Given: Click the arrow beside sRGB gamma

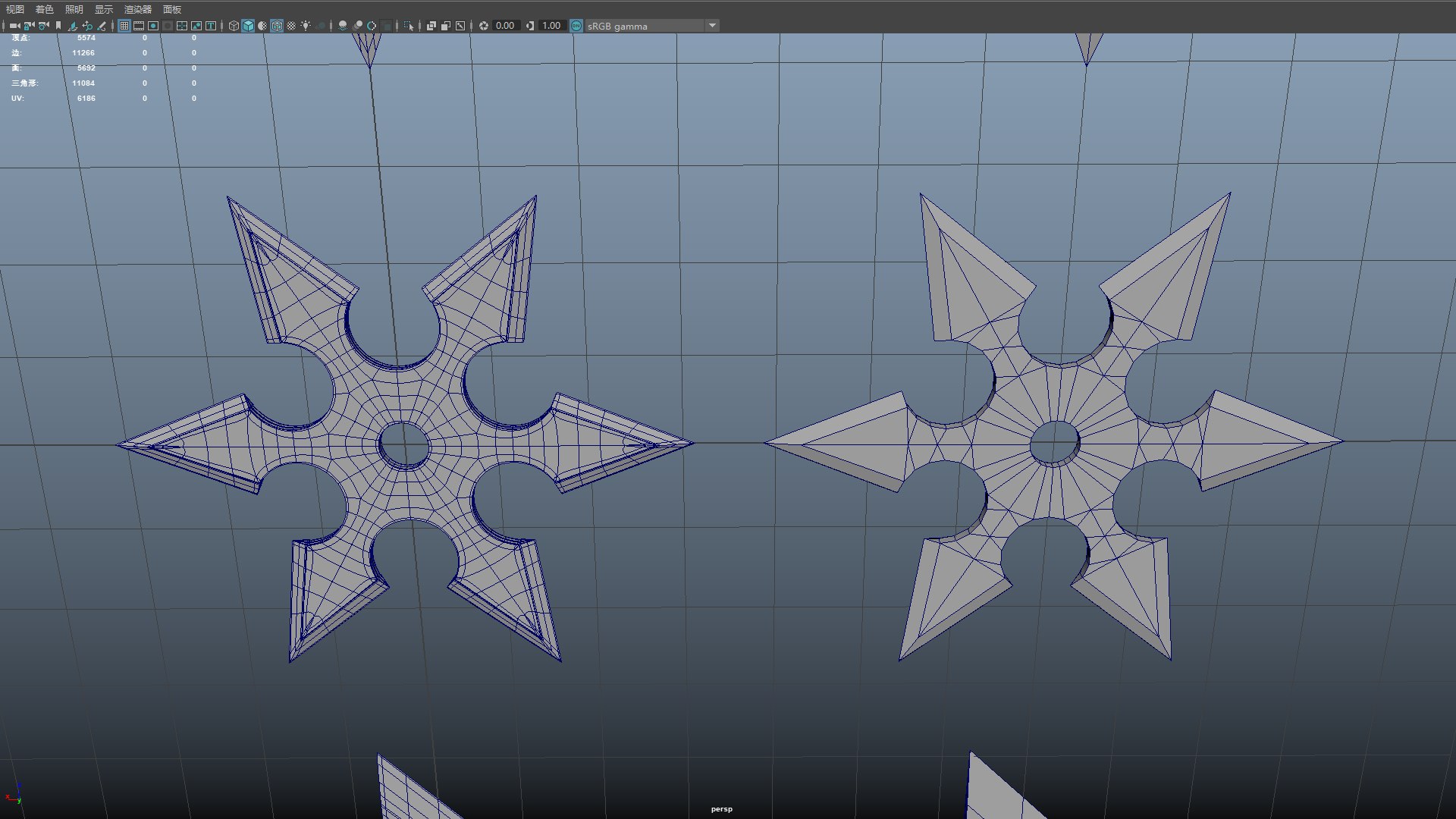Looking at the screenshot, I should [712, 26].
